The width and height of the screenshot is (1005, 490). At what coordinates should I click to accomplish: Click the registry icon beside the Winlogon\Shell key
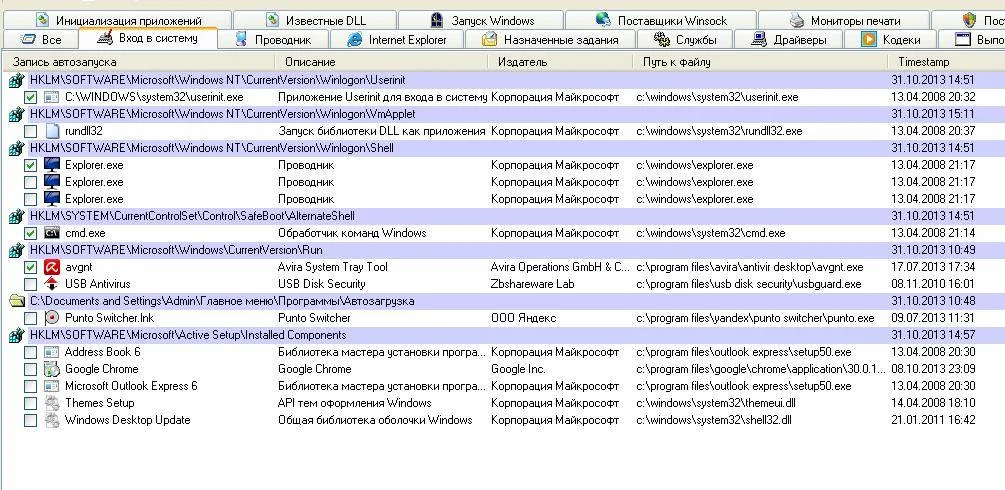(x=16, y=149)
